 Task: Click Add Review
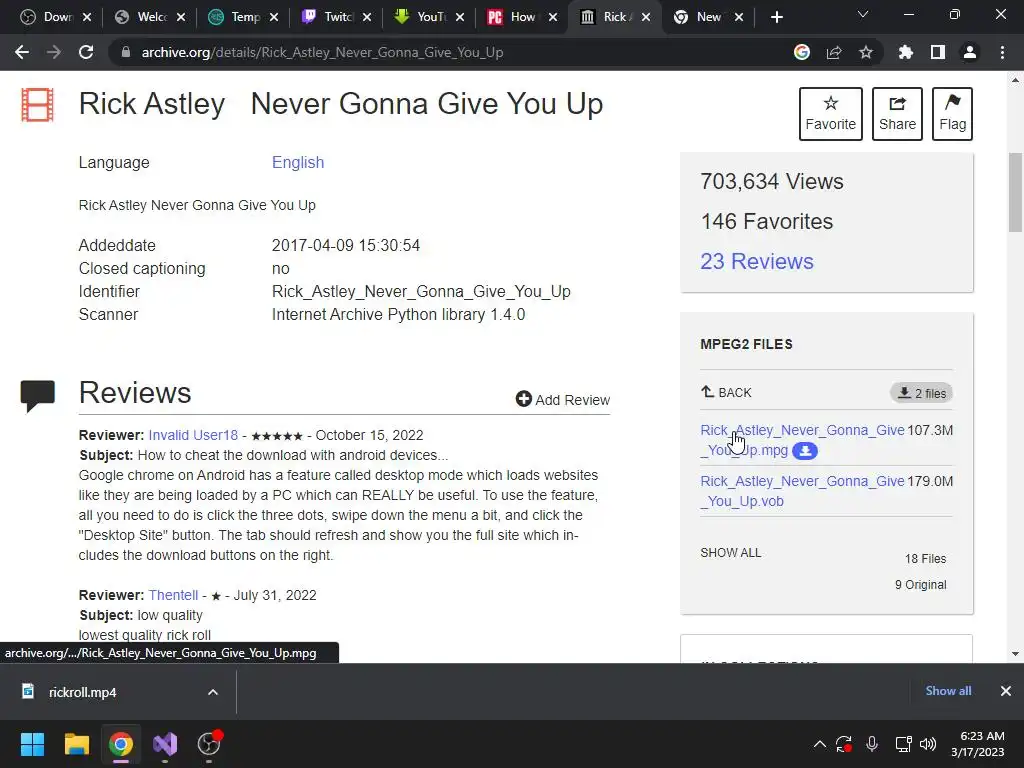click(563, 400)
